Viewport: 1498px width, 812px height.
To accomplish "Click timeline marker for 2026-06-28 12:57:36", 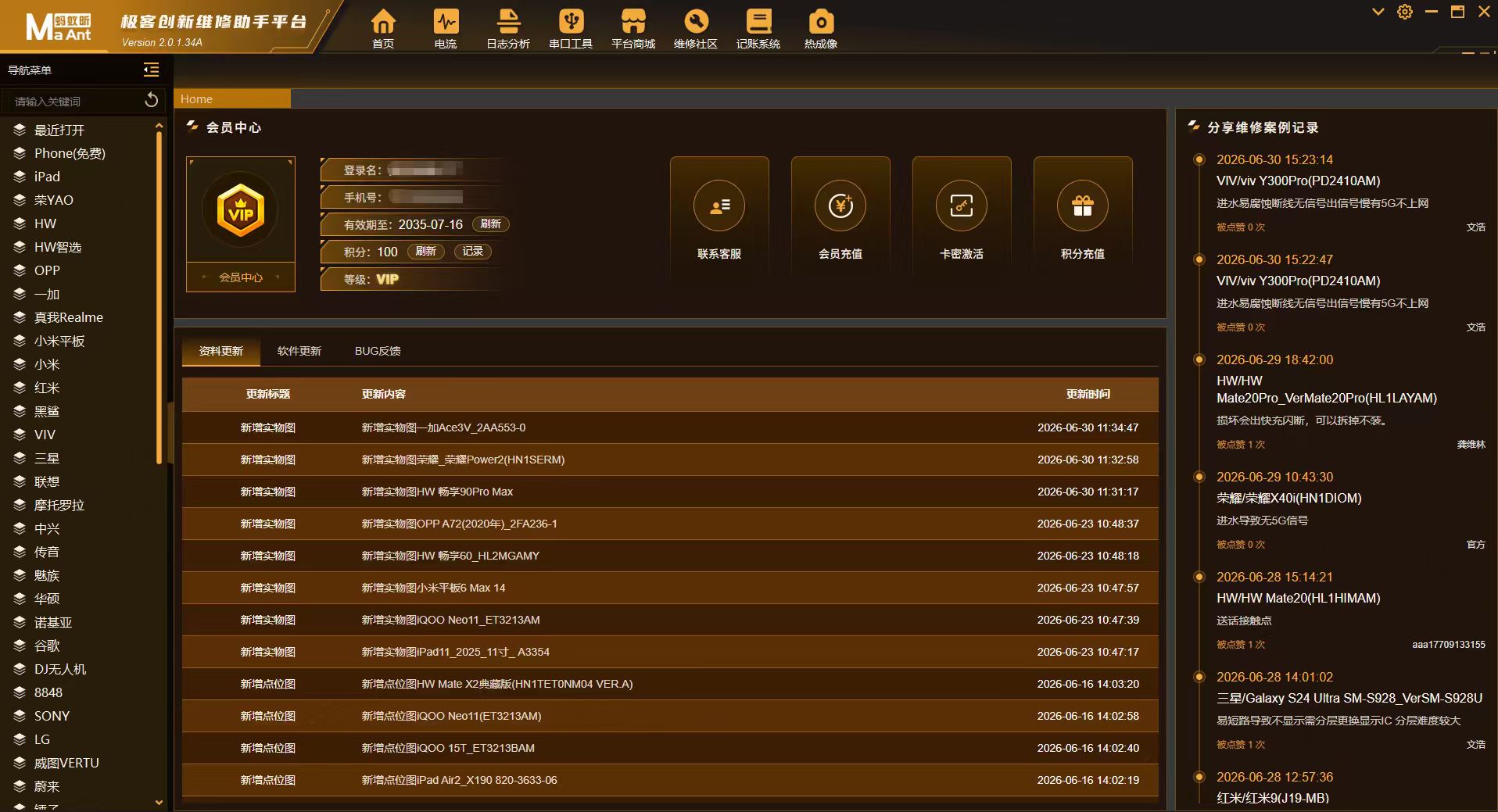I will point(1199,777).
